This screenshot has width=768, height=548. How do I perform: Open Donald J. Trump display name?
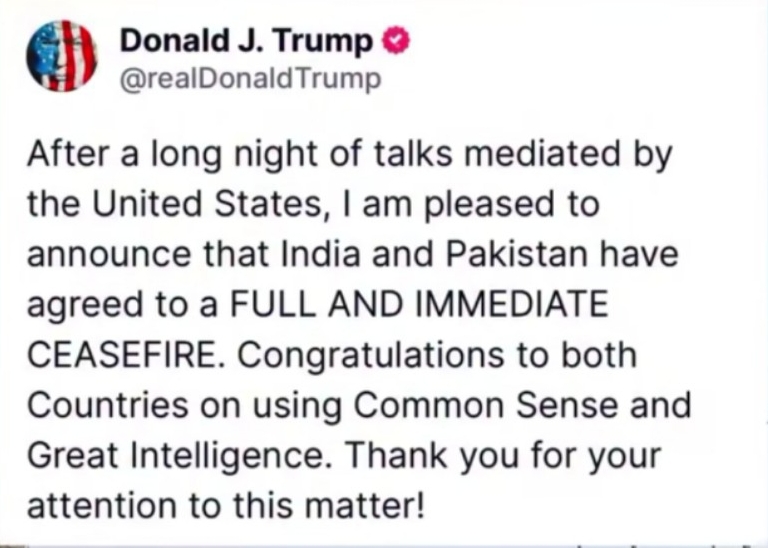click(x=246, y=41)
